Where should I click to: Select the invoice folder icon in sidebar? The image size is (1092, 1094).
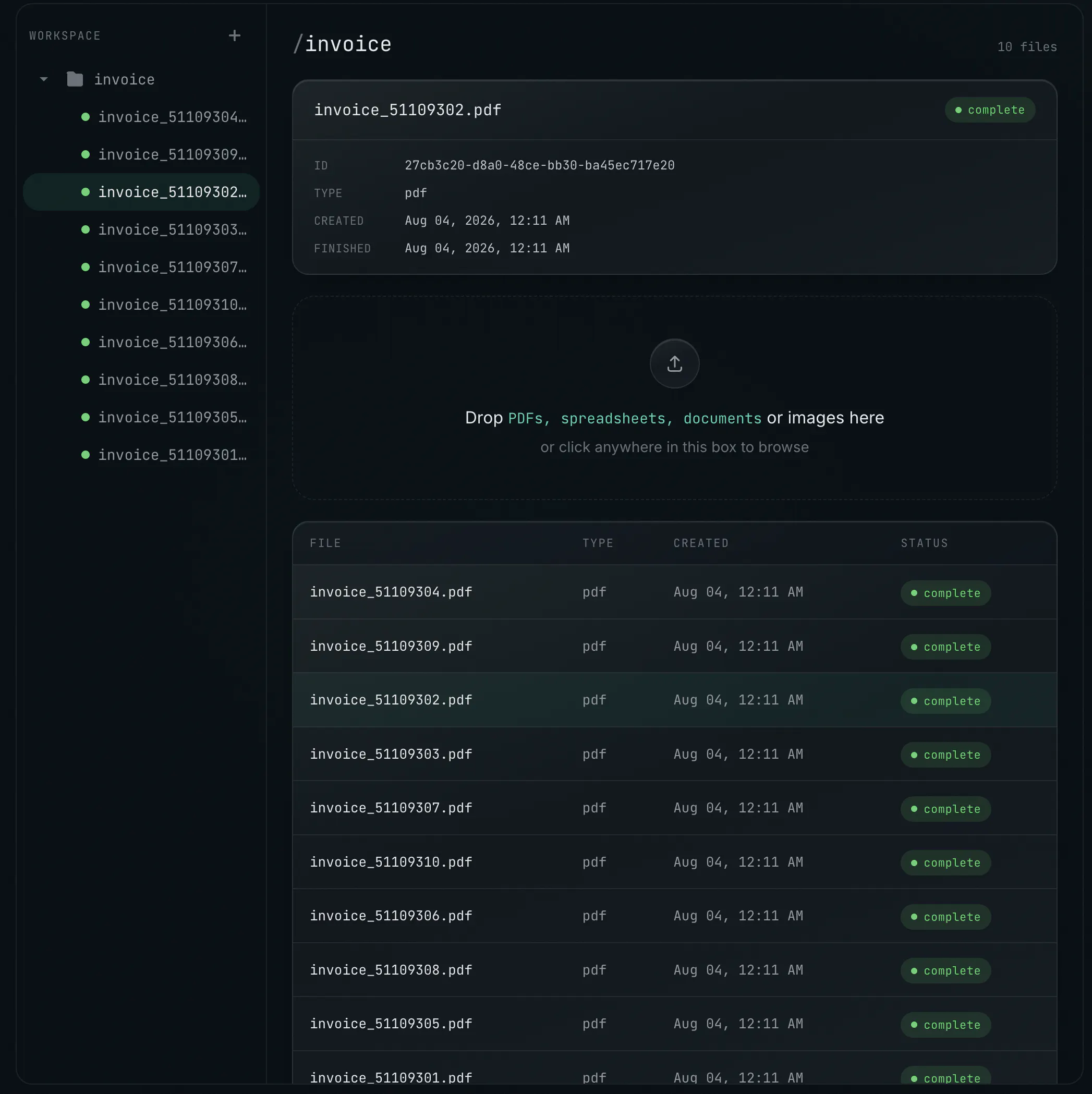75,79
